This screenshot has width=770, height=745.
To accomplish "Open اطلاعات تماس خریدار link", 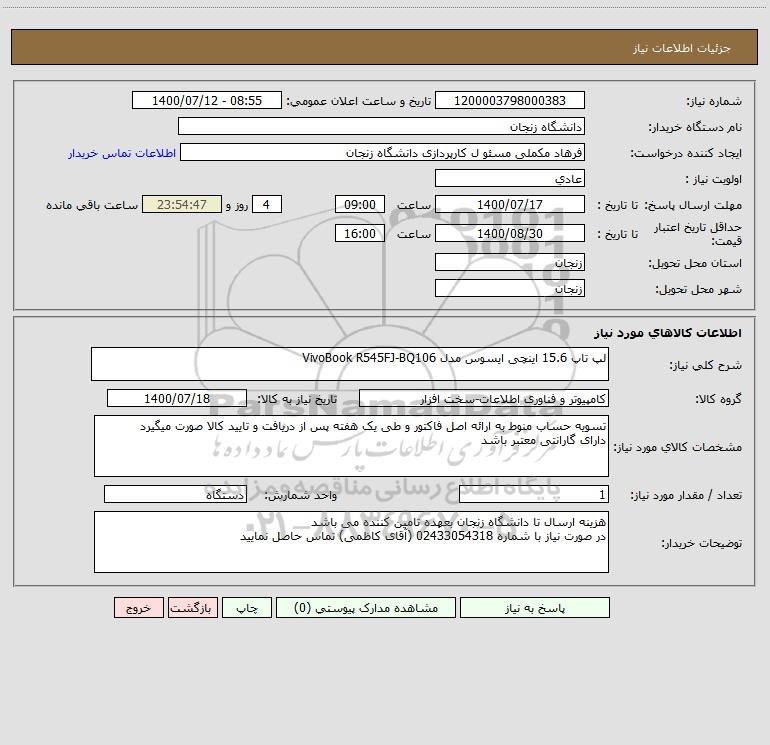I will tap(122, 153).
